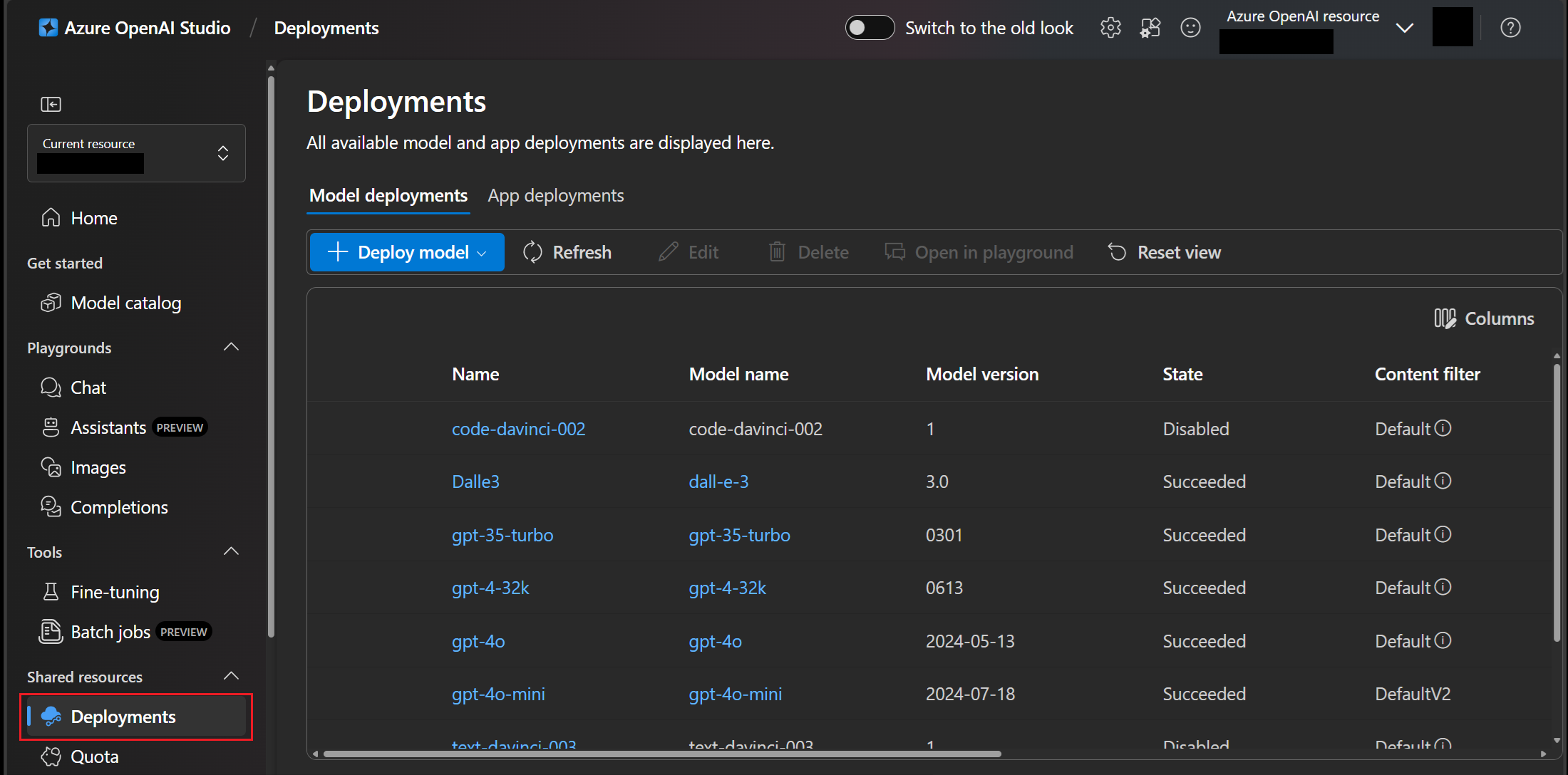Viewport: 1568px width, 775px height.
Task: Refresh the deployments list
Action: pos(567,251)
